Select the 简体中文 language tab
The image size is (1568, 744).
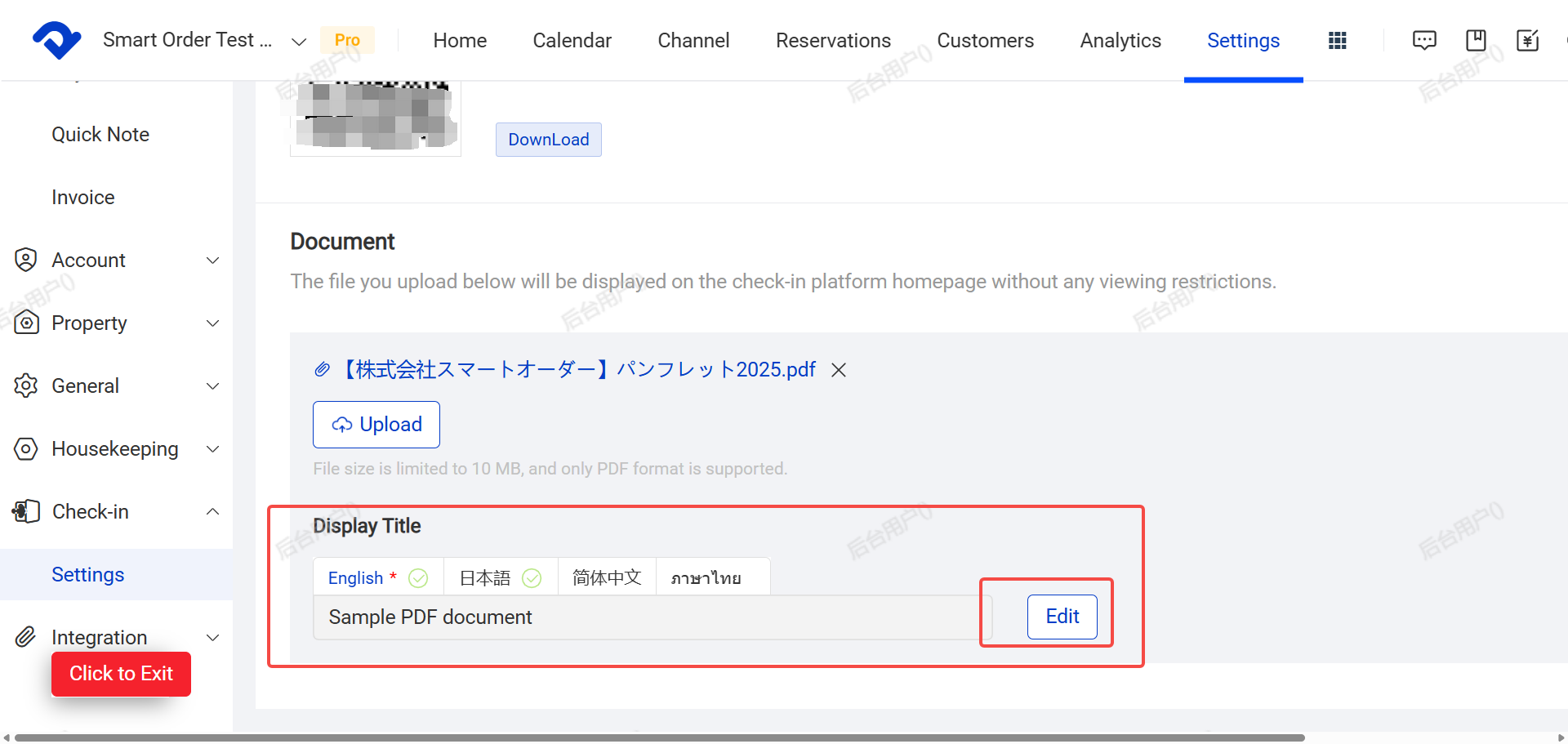pos(607,577)
